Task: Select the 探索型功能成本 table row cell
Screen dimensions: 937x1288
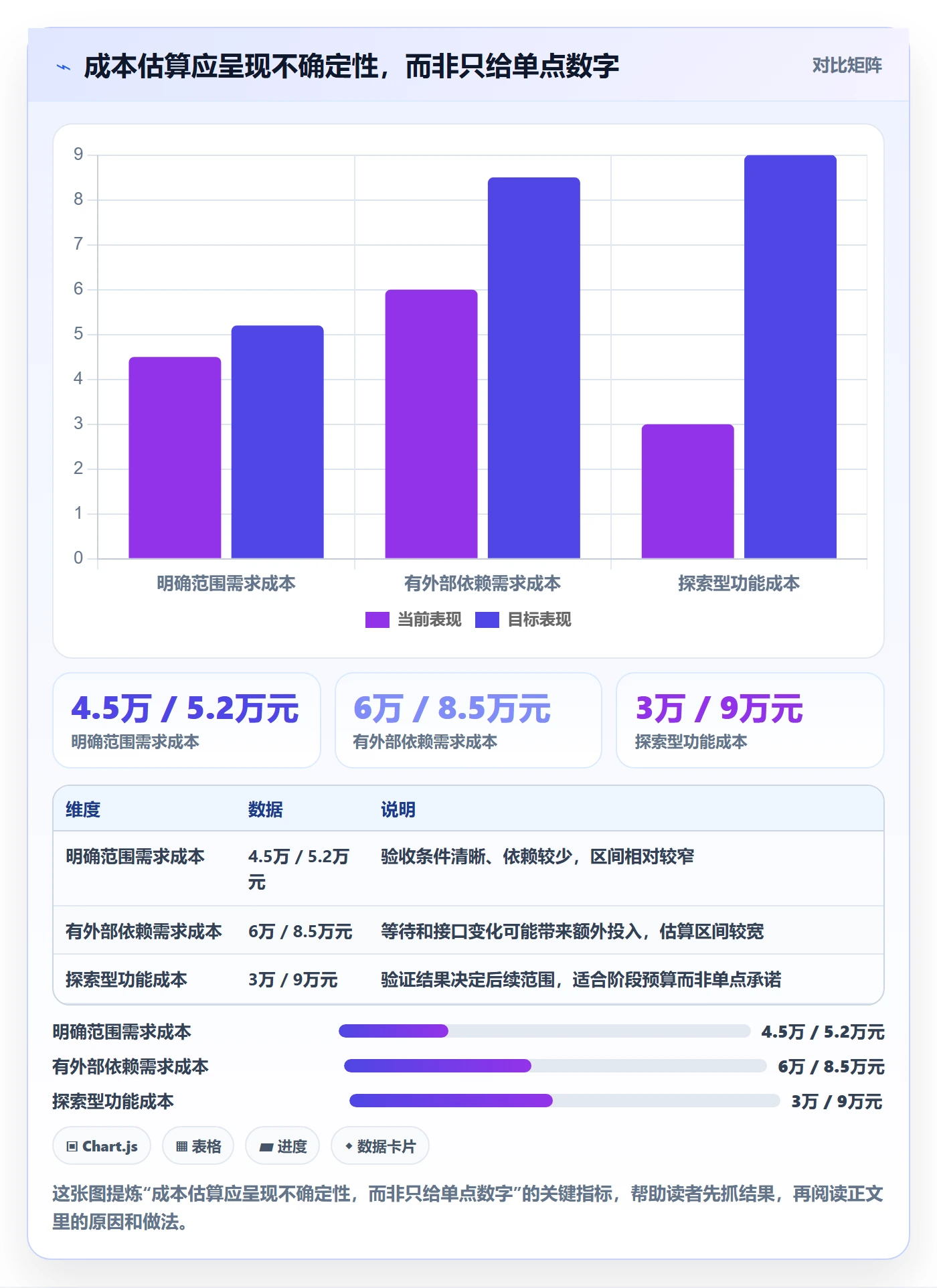Action: click(126, 979)
